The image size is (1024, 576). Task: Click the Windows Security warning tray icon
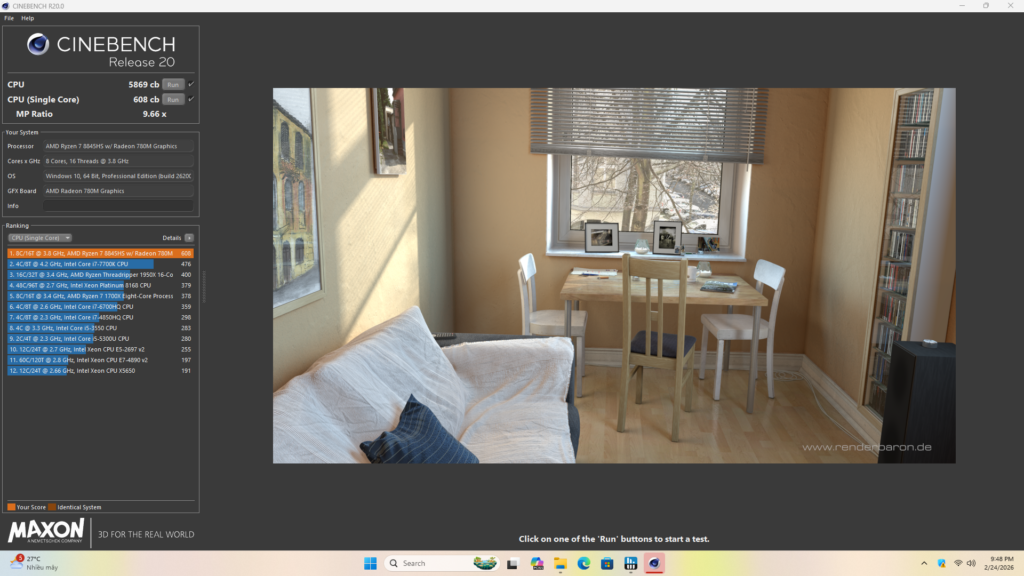941,563
